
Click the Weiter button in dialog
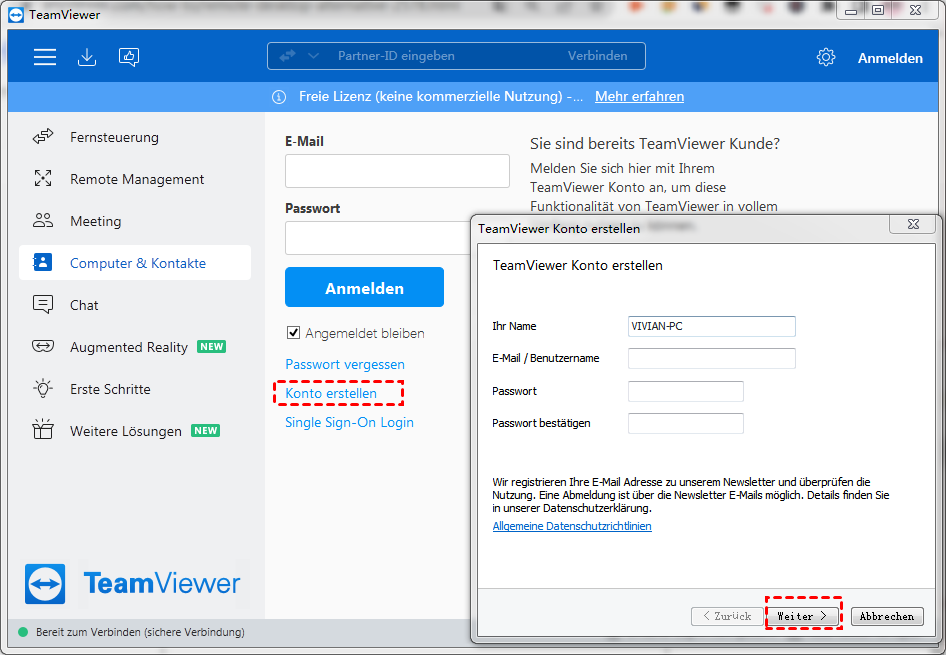[803, 616]
